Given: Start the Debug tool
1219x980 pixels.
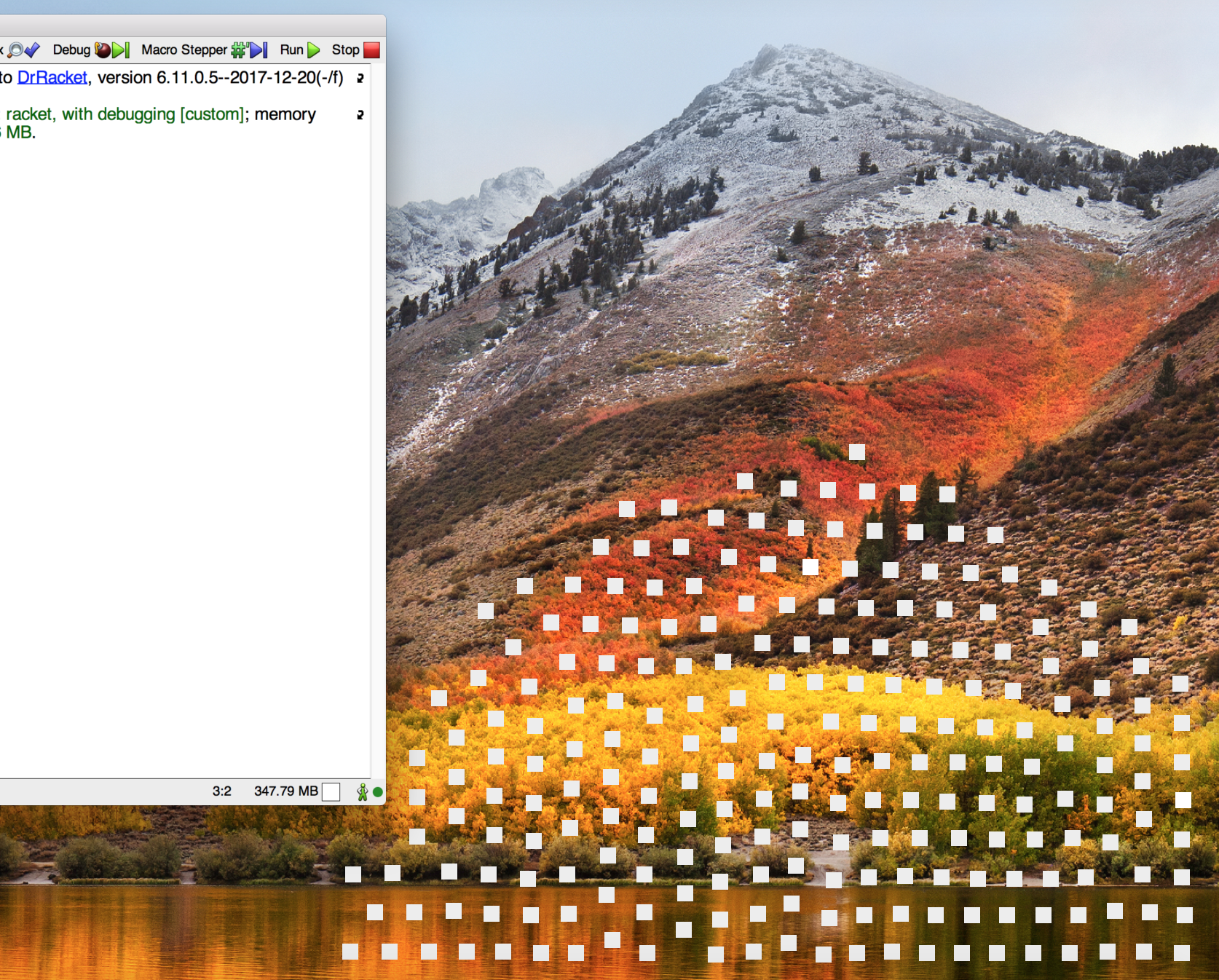Looking at the screenshot, I should pos(91,50).
